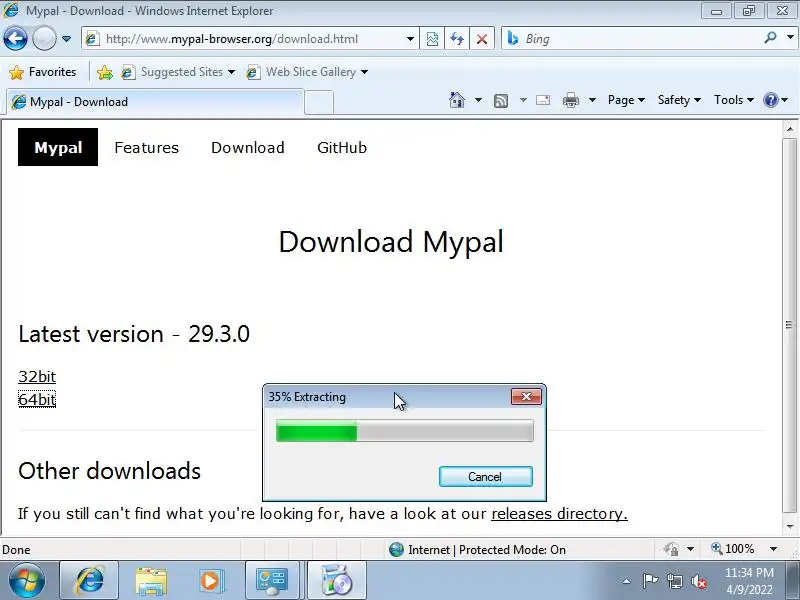Click the scrollbar up arrow
The image size is (800, 600).
[x=789, y=129]
